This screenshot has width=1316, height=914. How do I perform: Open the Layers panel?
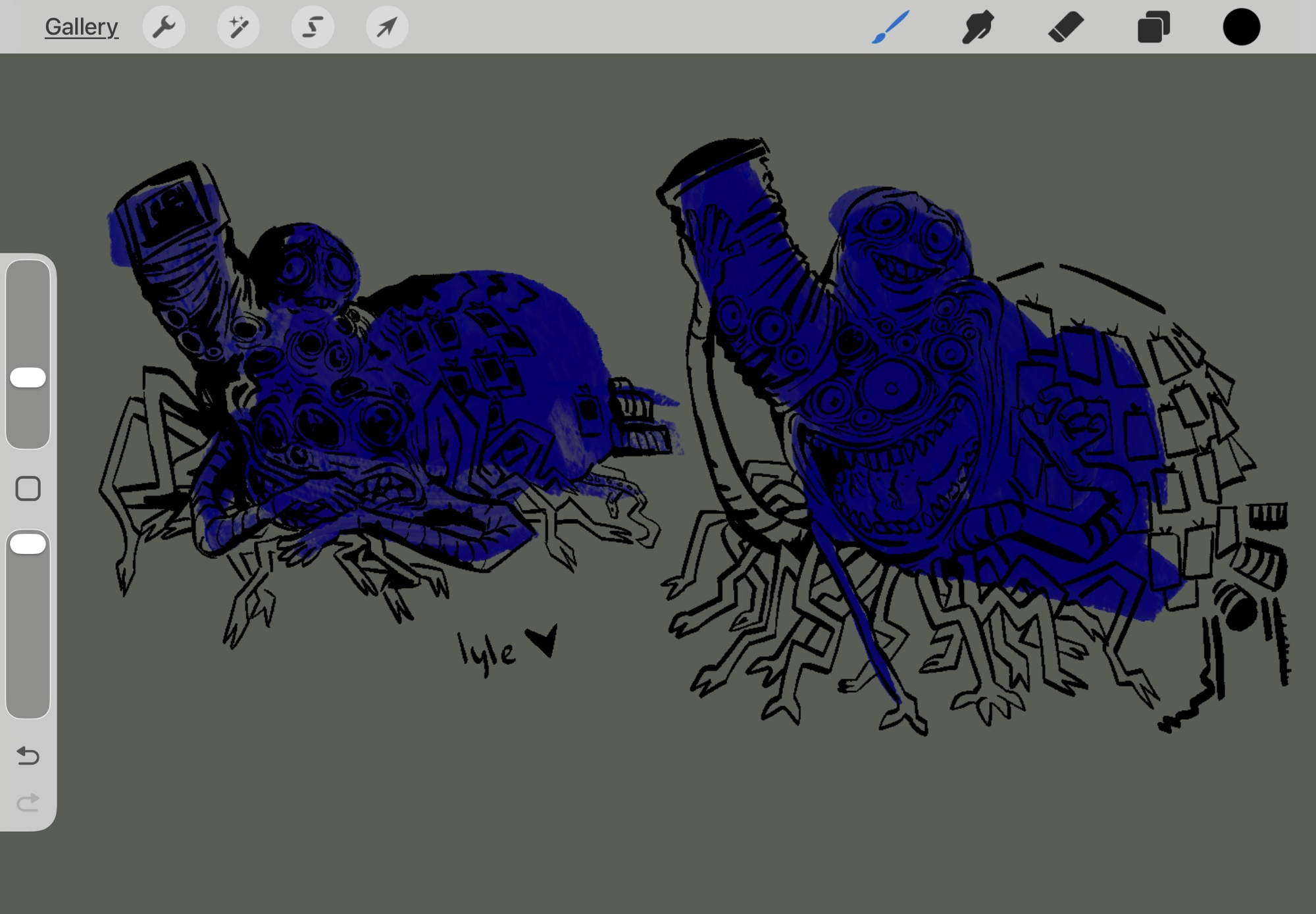[1153, 27]
